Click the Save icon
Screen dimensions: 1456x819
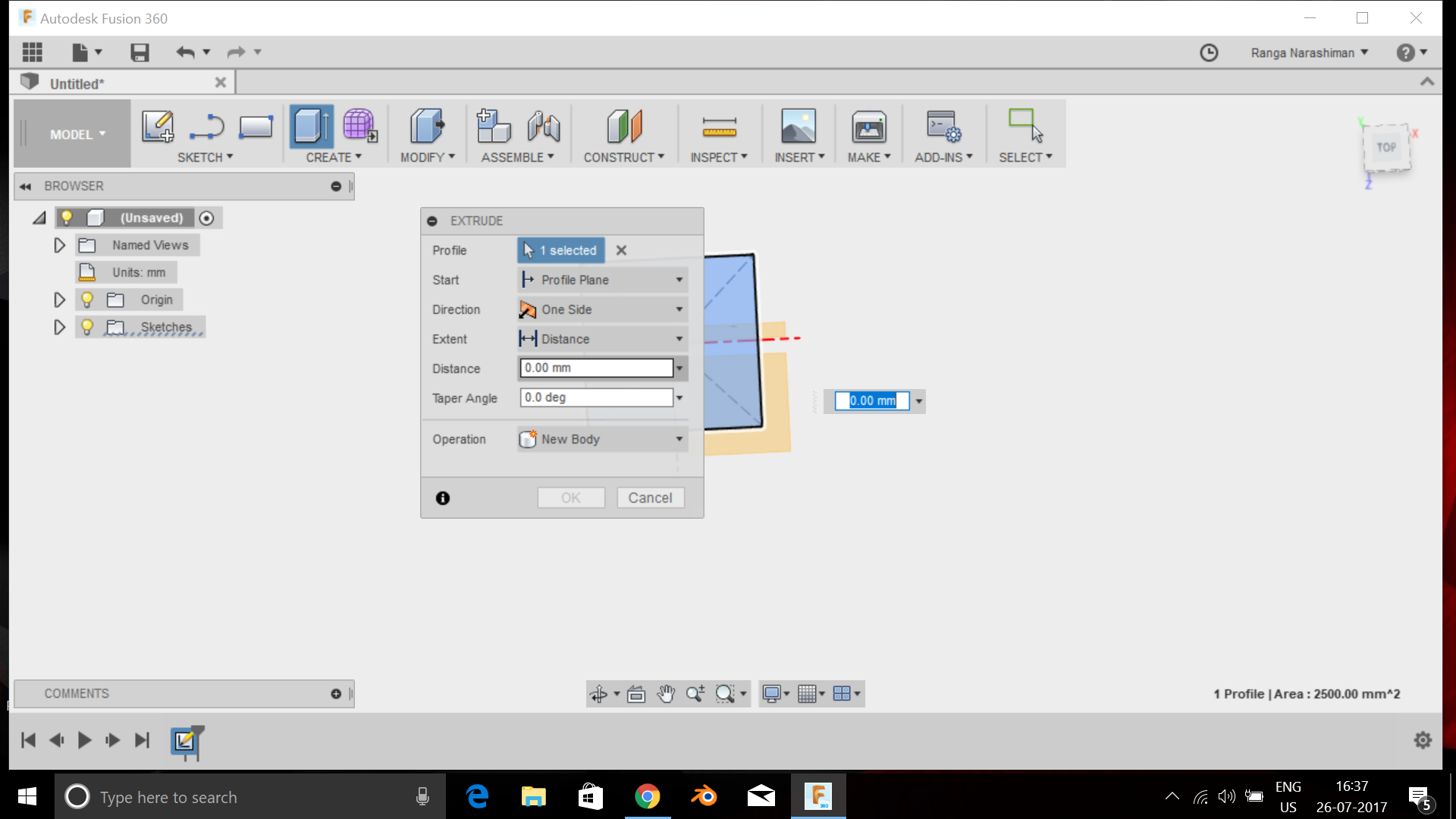[140, 52]
